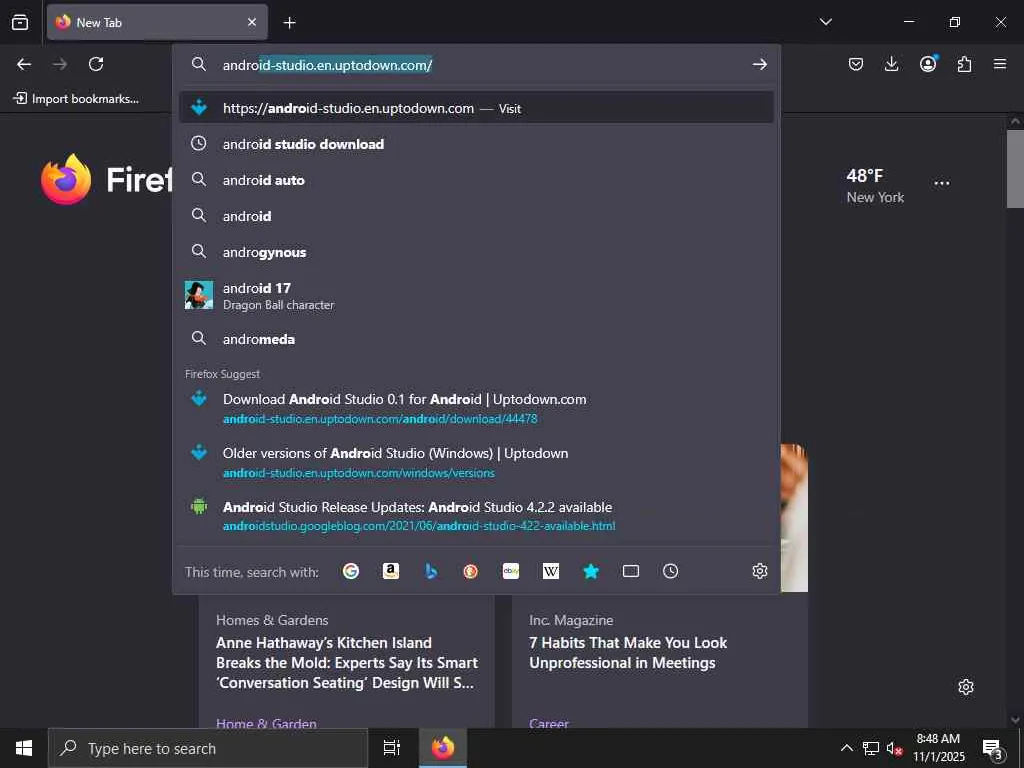This screenshot has height=768, width=1024.
Task: Reload the current page
Action: (96, 64)
